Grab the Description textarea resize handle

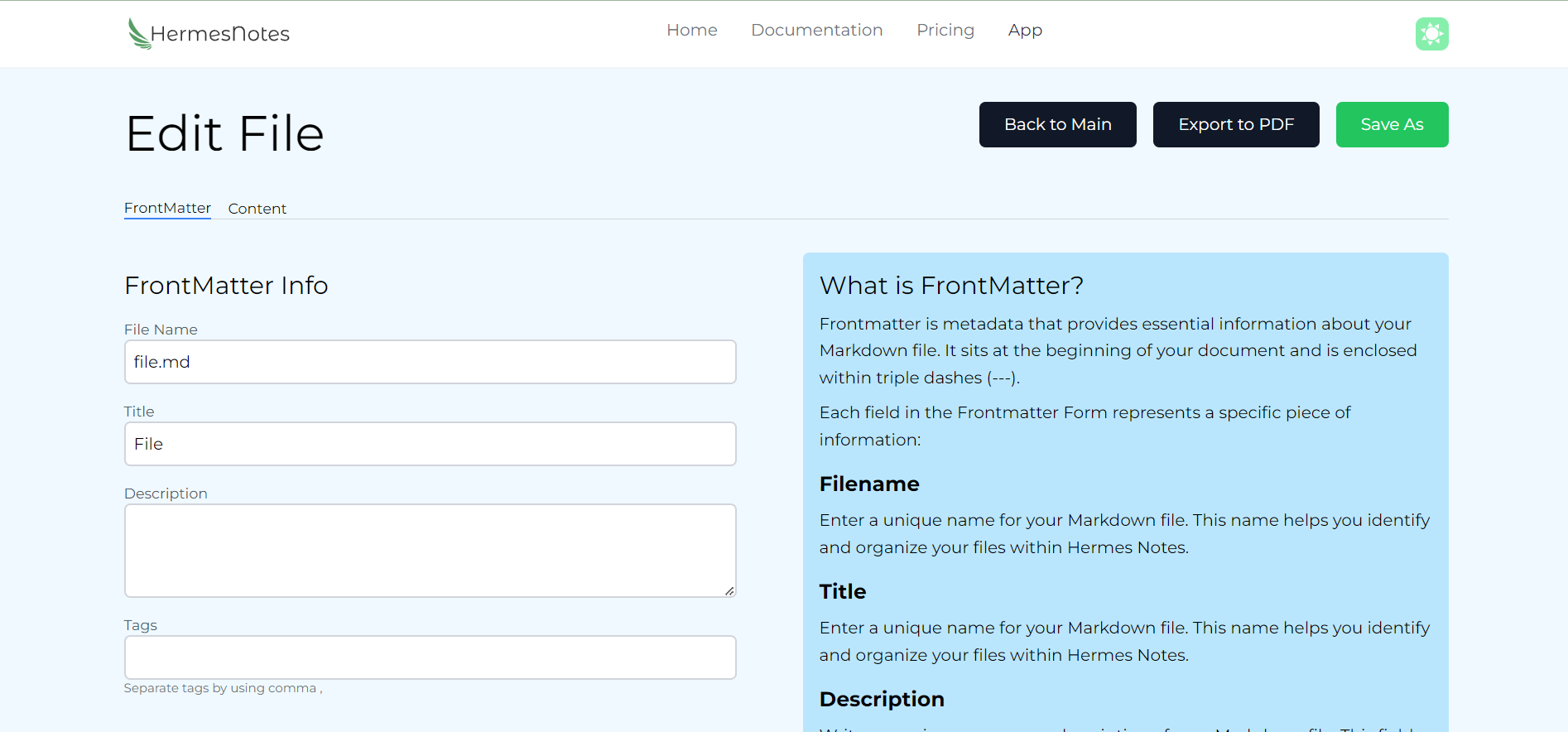point(729,590)
